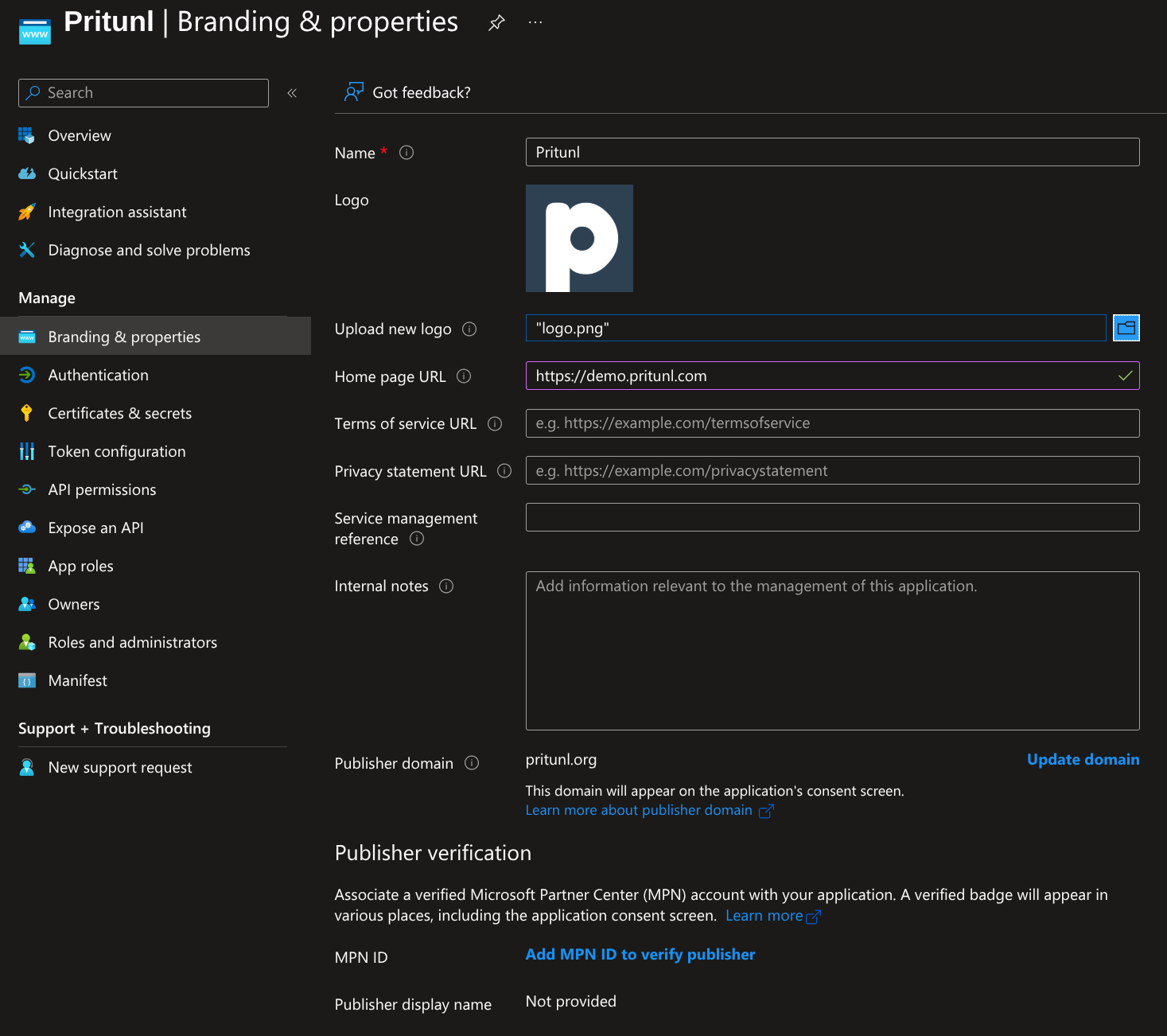Show info tooltip for Home page URL
The width and height of the screenshot is (1167, 1036).
(464, 376)
